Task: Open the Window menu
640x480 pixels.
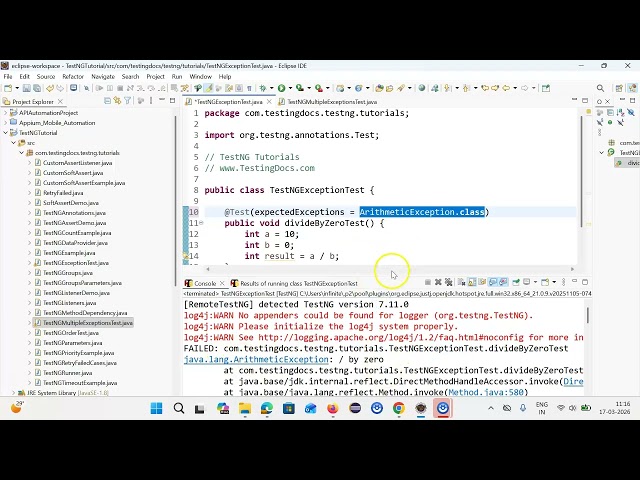Action: tap(200, 76)
